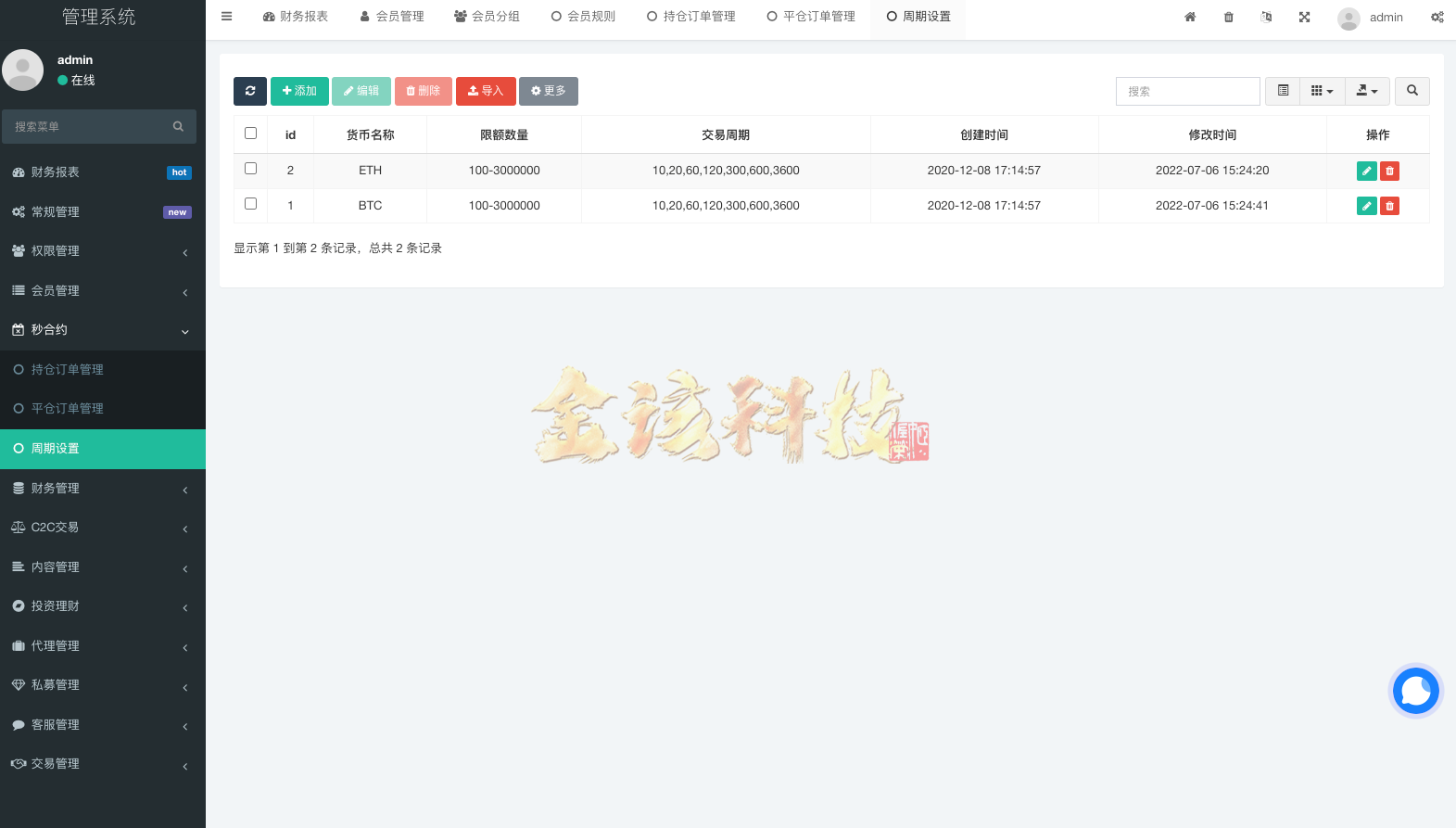Select the 周期设置 tab in top bar

(918, 17)
